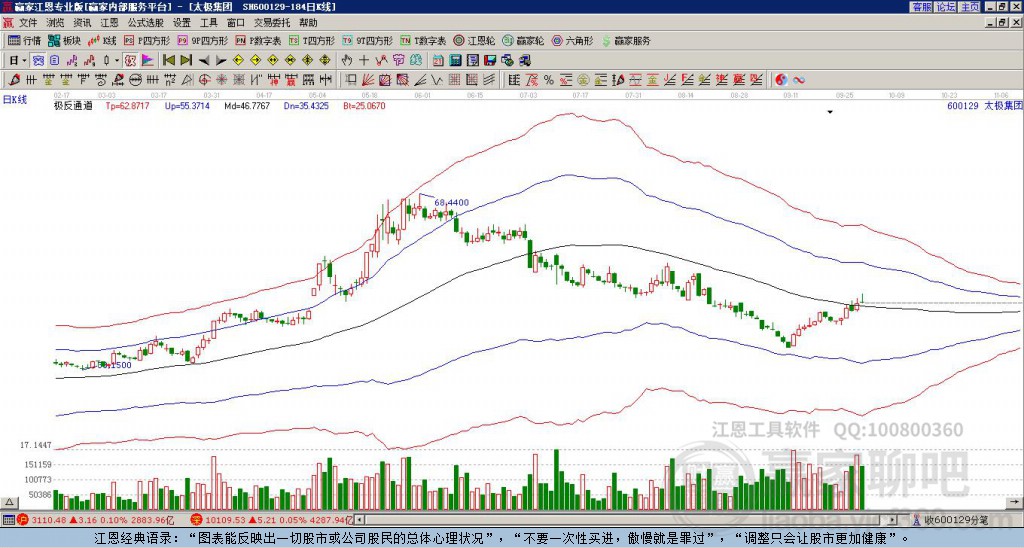Open the P四方形 tool

148,40
